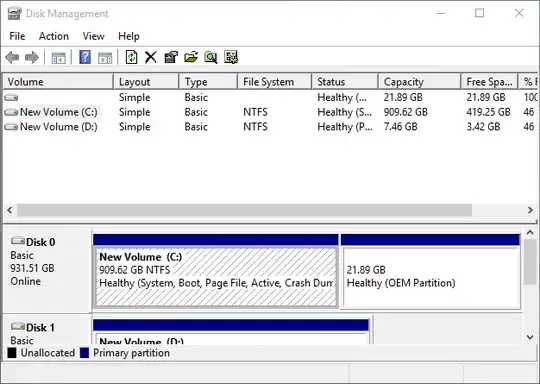Click the 21.89 GB capacity cell in list
Image resolution: width=540 pixels, height=384 pixels.
point(403,97)
